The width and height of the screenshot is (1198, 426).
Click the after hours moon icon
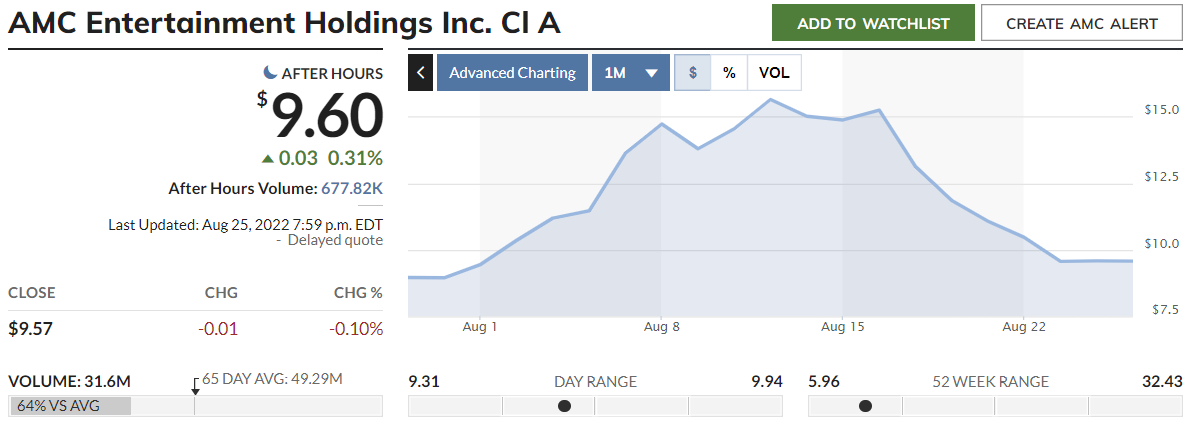[x=270, y=73]
